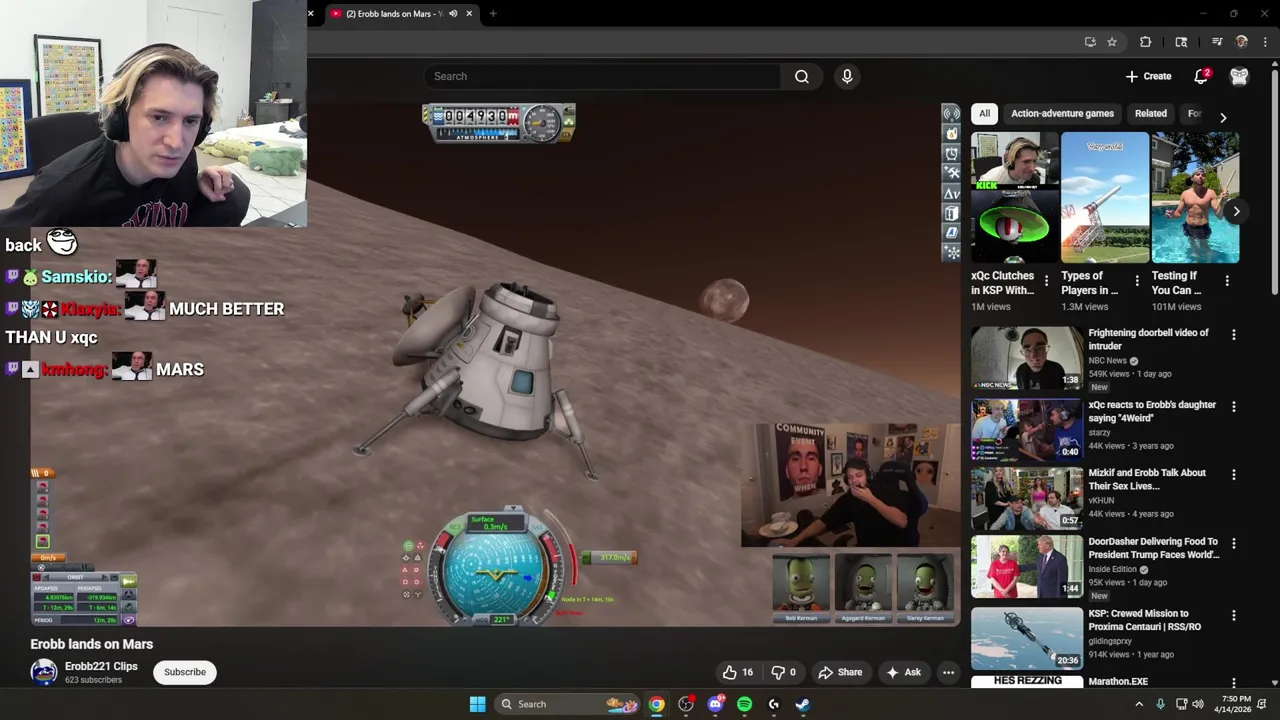Click Bob Kerman crew portrait
Image resolution: width=1280 pixels, height=720 pixels.
coord(801,587)
